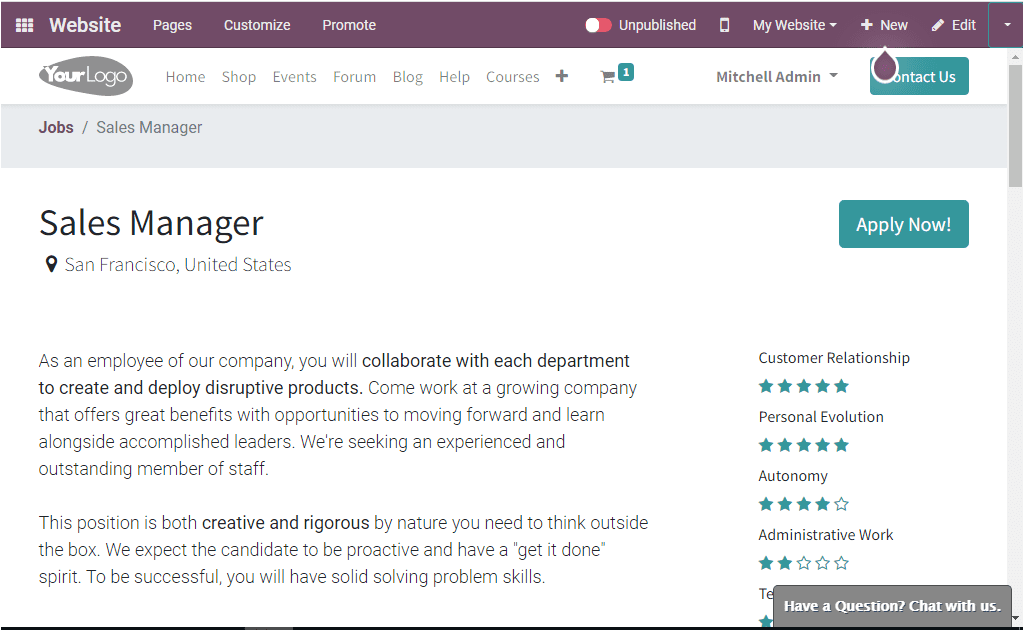The image size is (1024, 631).
Task: Click the plus icon after Courses
Action: [x=562, y=76]
